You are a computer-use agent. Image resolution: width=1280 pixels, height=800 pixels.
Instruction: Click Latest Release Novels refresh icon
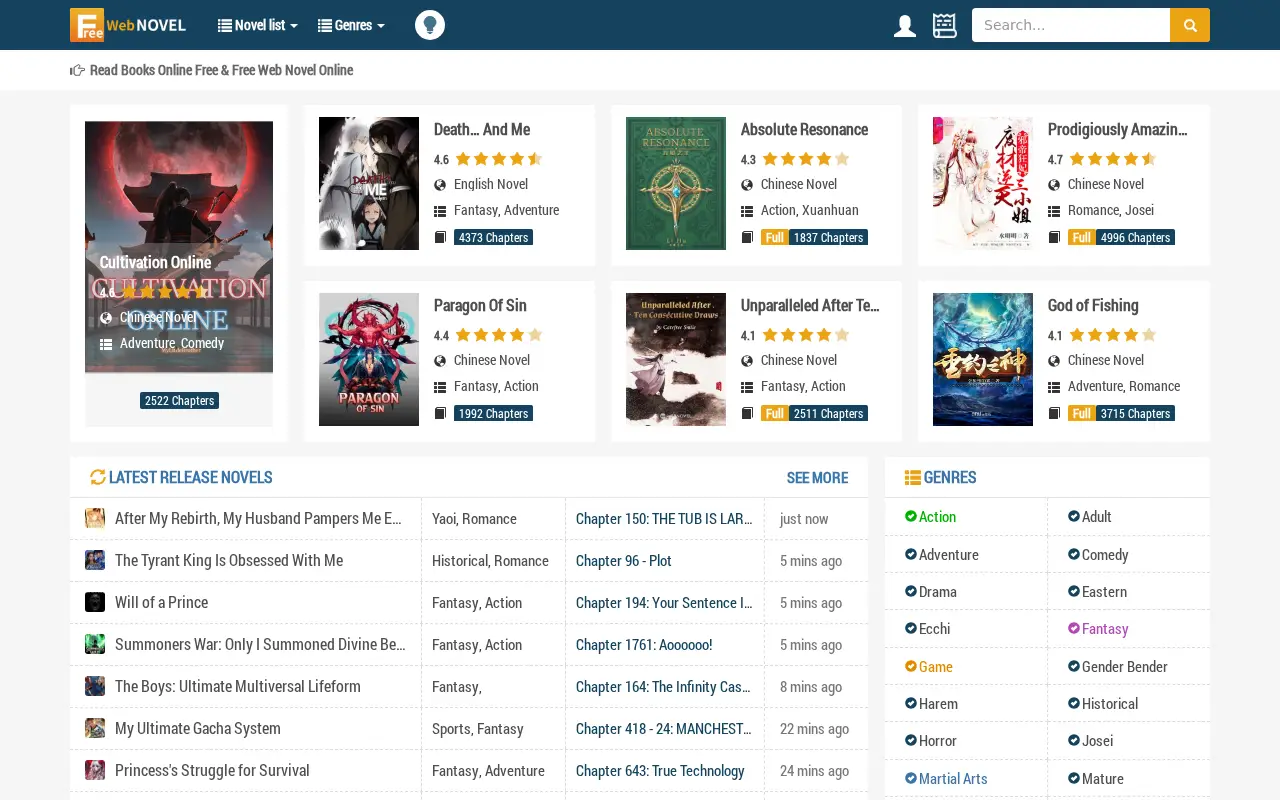point(97,478)
